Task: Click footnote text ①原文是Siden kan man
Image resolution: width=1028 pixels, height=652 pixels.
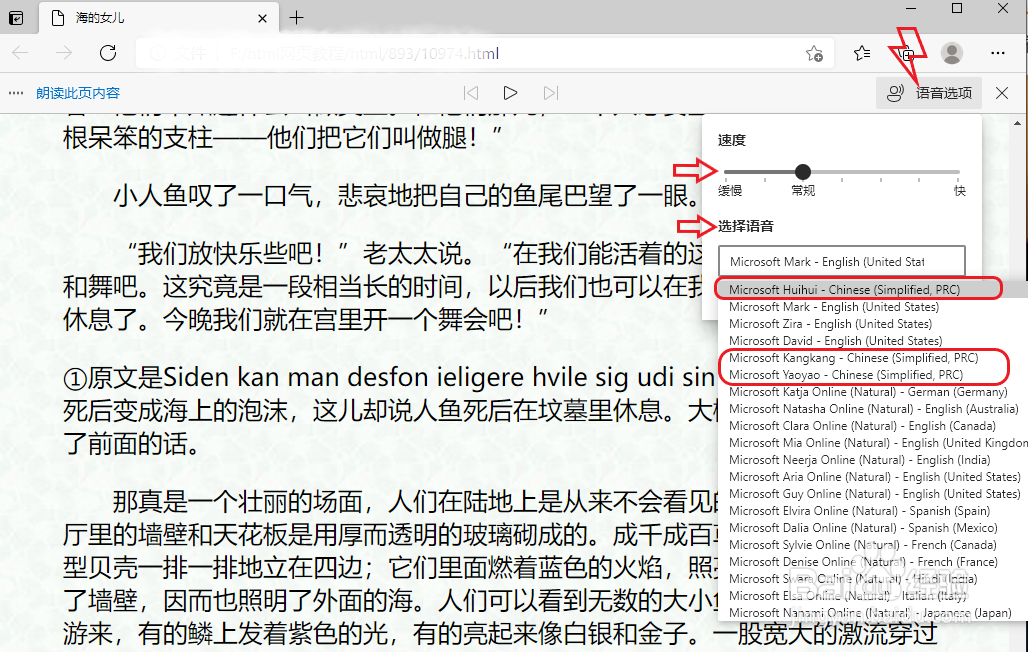Action: 391,411
